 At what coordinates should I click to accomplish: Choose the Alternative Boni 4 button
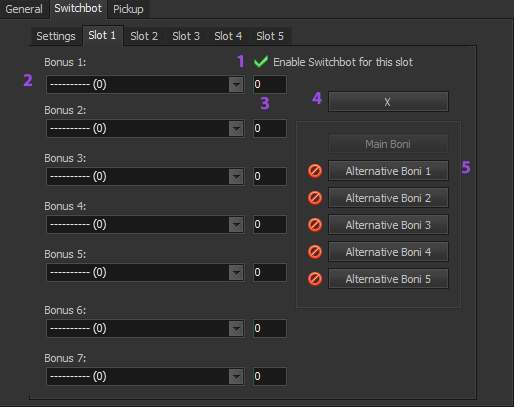pos(388,252)
